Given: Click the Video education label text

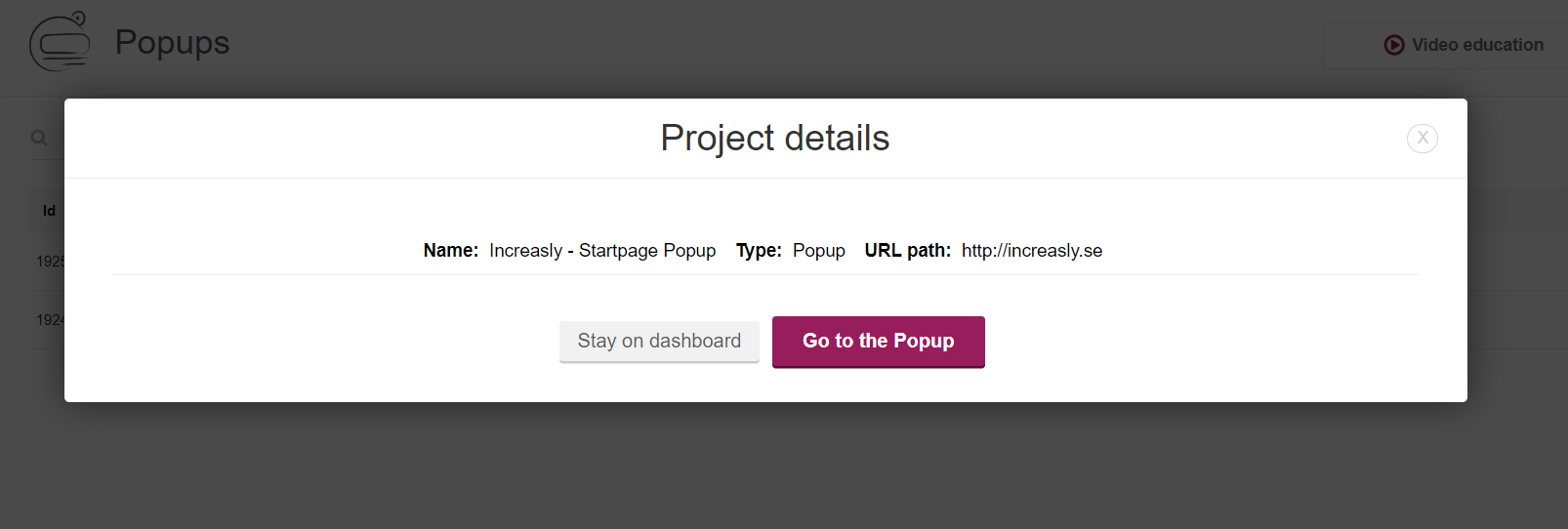Looking at the screenshot, I should (x=1477, y=45).
